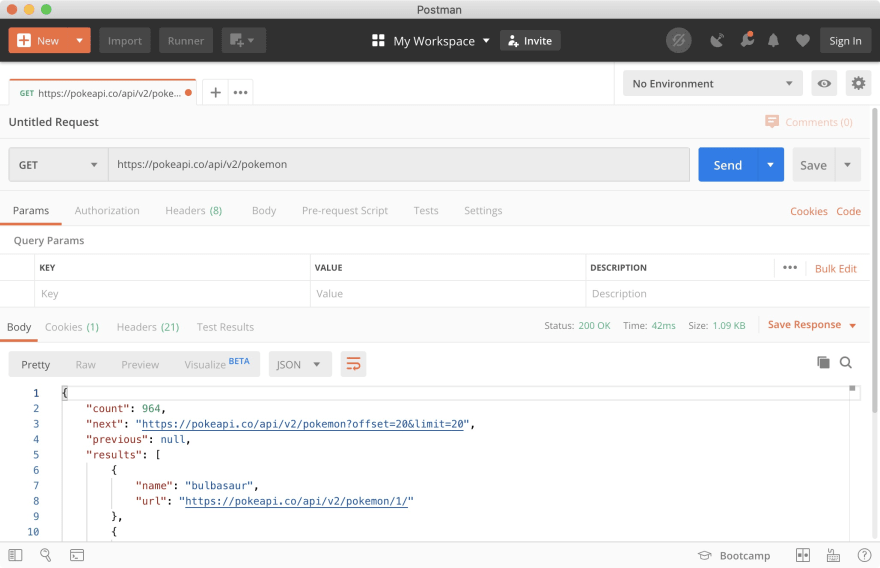Switch to the Headers (8) request tab
The height and width of the screenshot is (568, 880).
pos(194,210)
